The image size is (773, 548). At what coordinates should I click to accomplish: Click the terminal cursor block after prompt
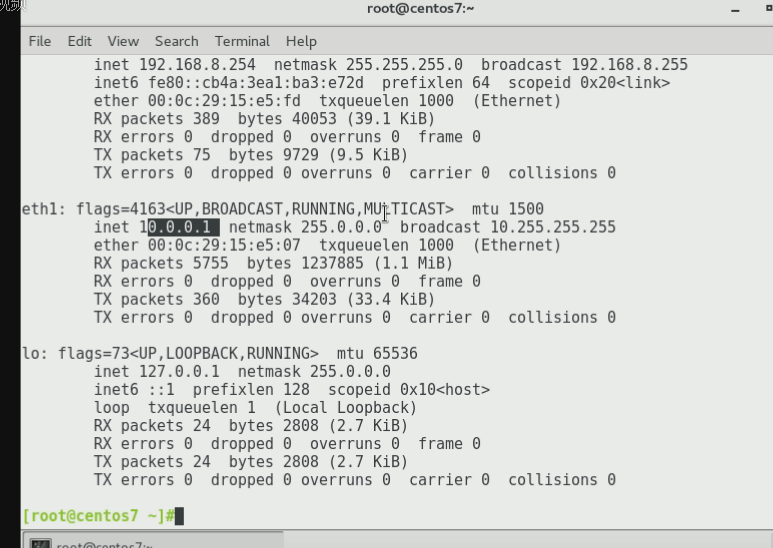pos(179,516)
